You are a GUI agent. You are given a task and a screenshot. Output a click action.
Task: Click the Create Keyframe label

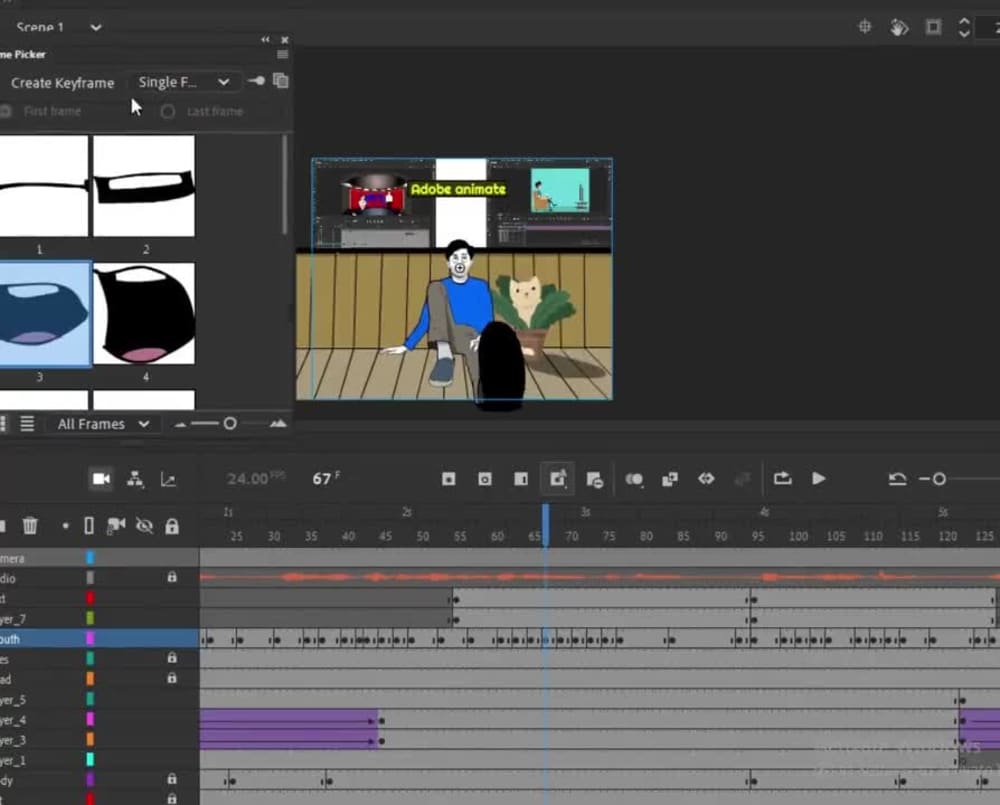tap(62, 83)
